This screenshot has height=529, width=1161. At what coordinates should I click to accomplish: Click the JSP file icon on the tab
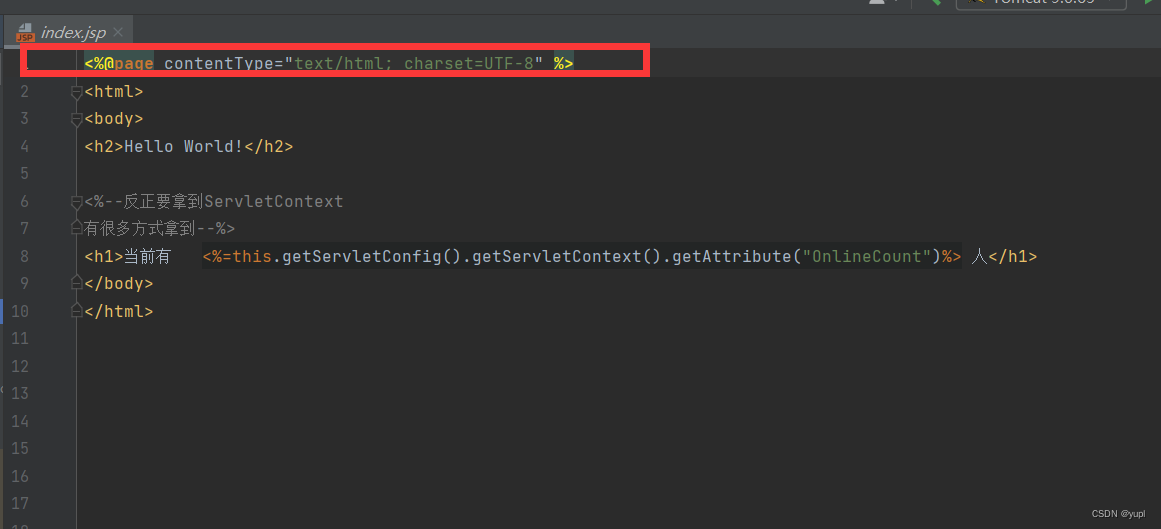pos(25,33)
